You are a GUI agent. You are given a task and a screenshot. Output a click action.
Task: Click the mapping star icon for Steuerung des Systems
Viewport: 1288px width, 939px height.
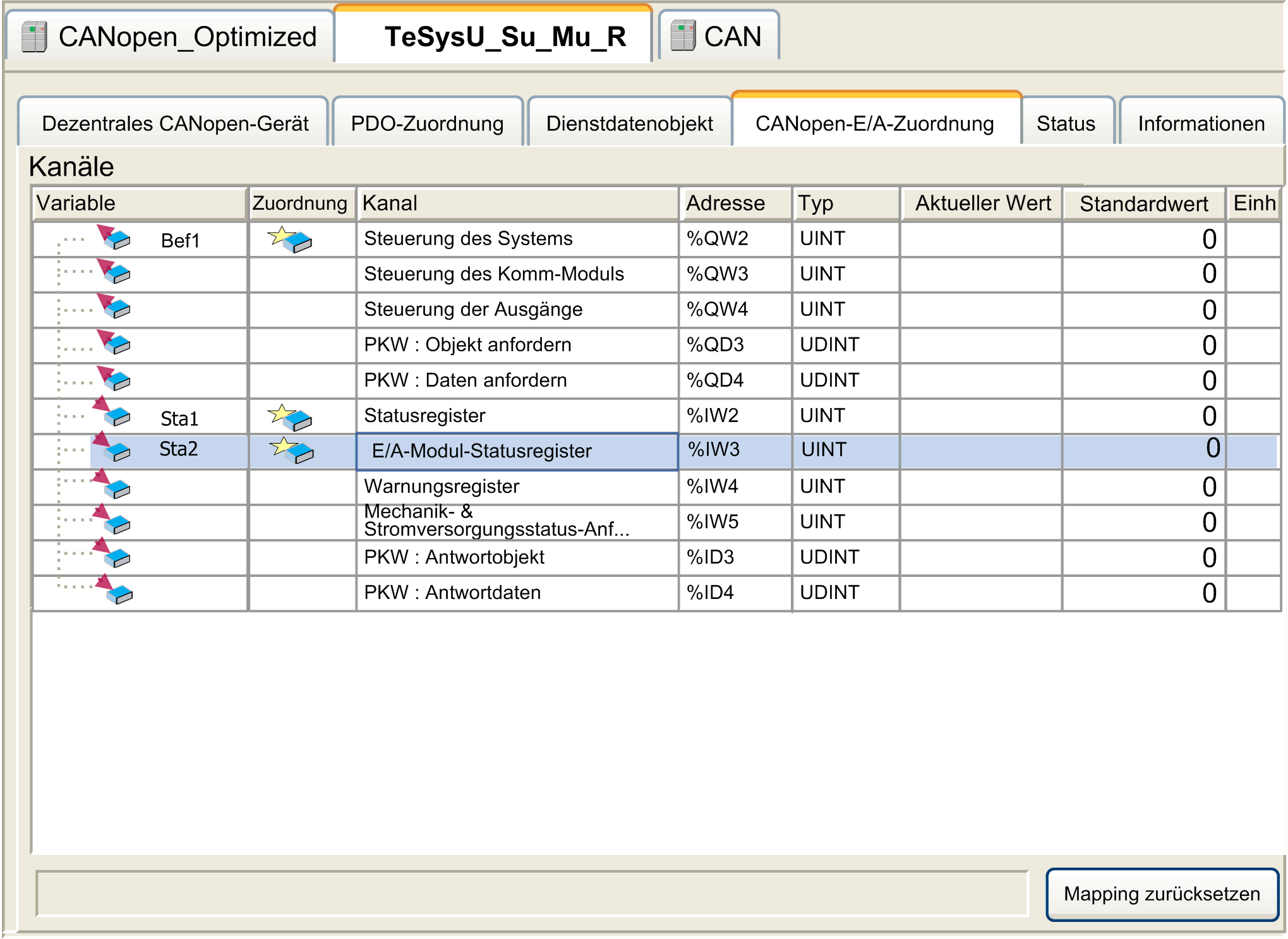289,239
